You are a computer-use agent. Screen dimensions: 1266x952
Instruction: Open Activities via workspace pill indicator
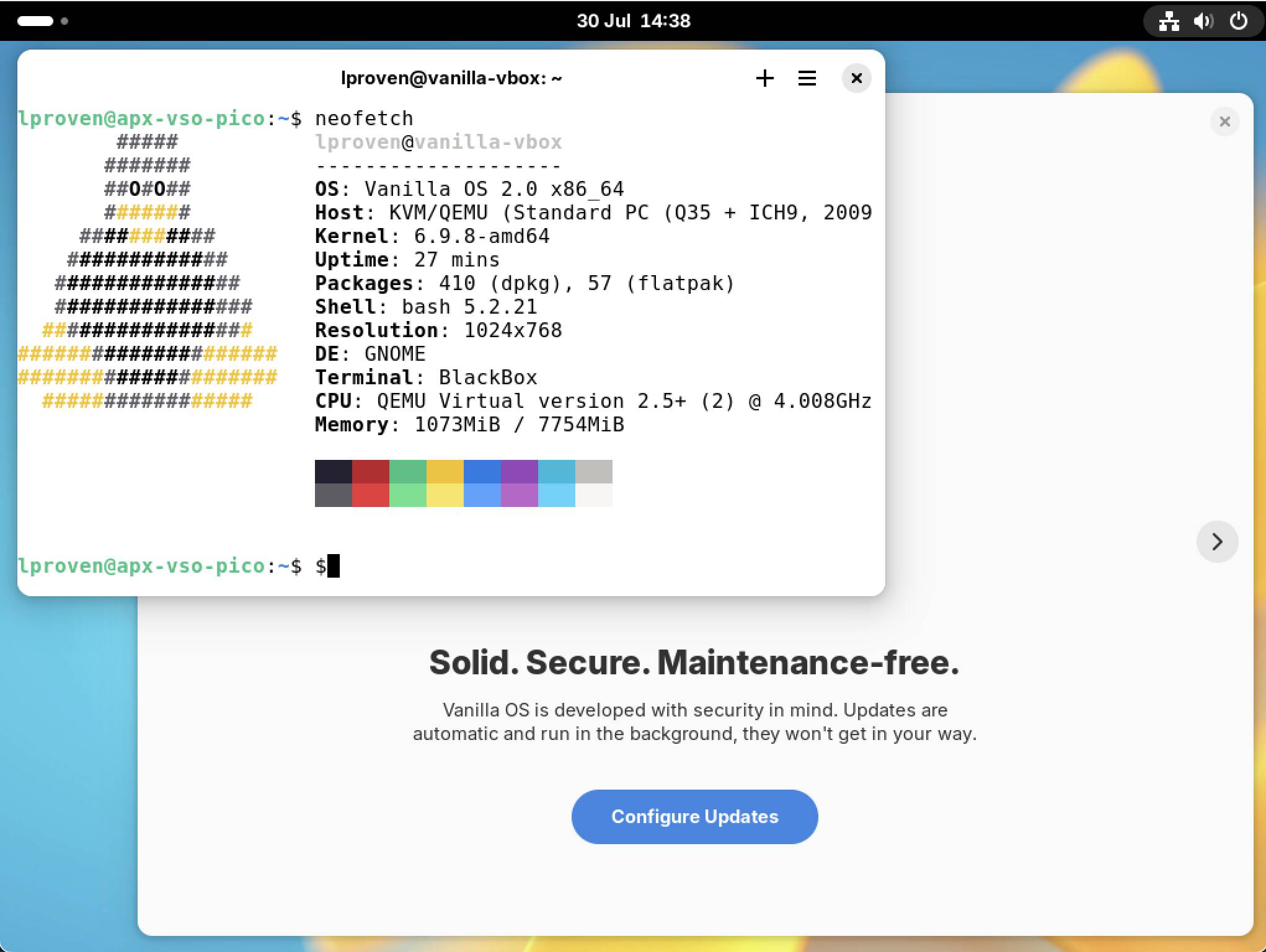[35, 21]
